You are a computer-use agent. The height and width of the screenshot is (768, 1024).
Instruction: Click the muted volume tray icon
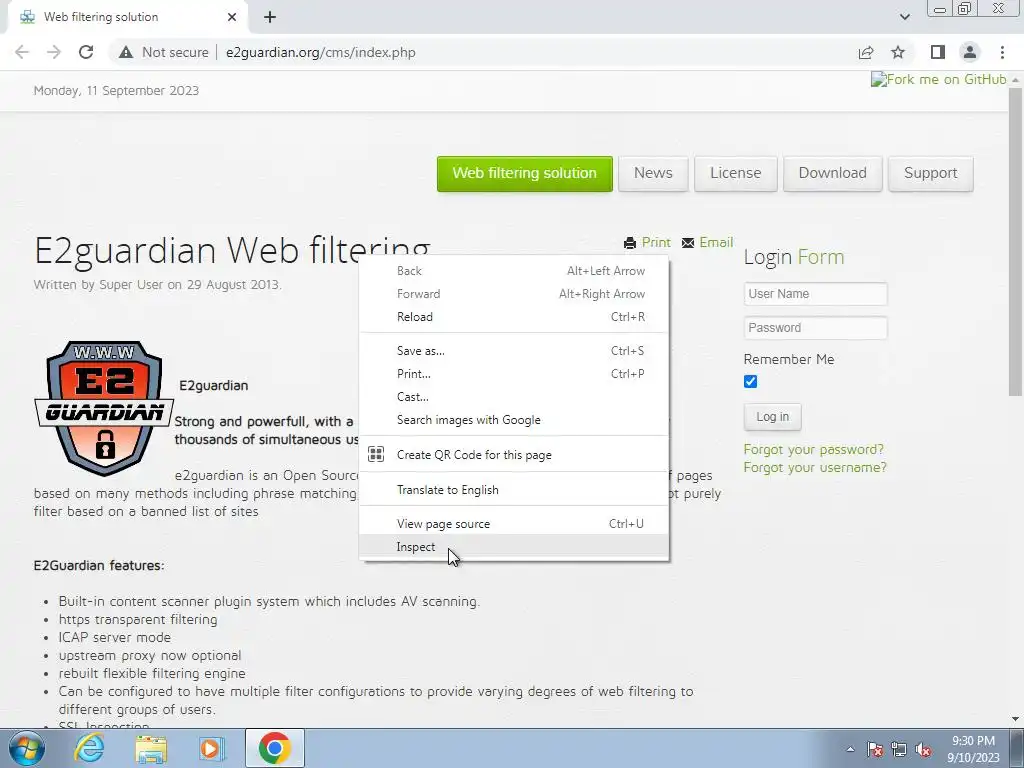tap(923, 749)
